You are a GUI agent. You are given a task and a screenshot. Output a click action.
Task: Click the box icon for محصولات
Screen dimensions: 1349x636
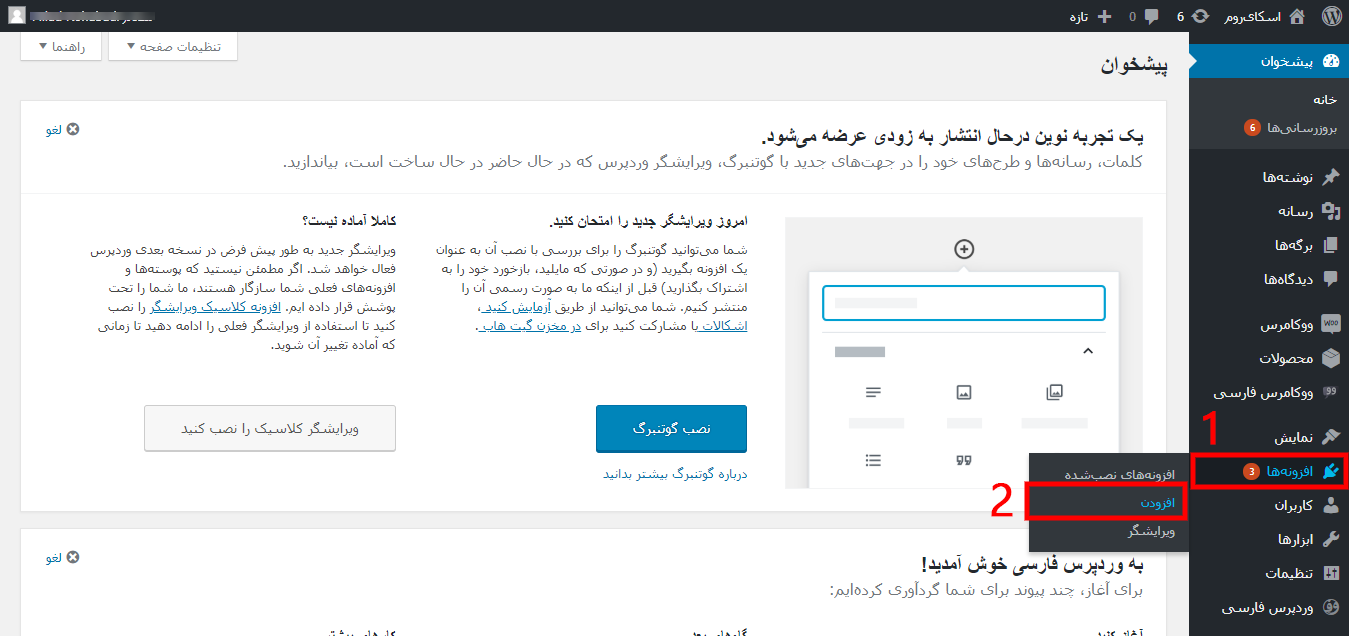[x=1330, y=358]
